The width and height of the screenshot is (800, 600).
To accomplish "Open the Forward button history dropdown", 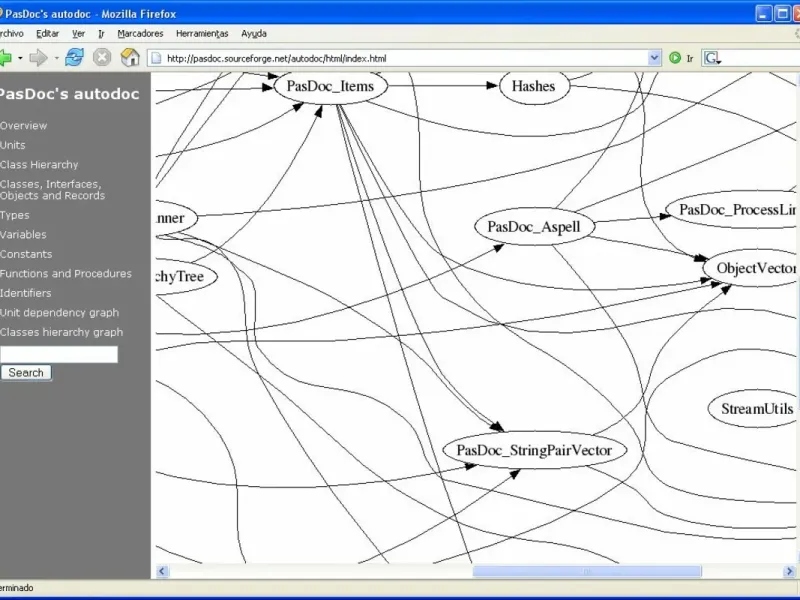I will click(x=56, y=58).
